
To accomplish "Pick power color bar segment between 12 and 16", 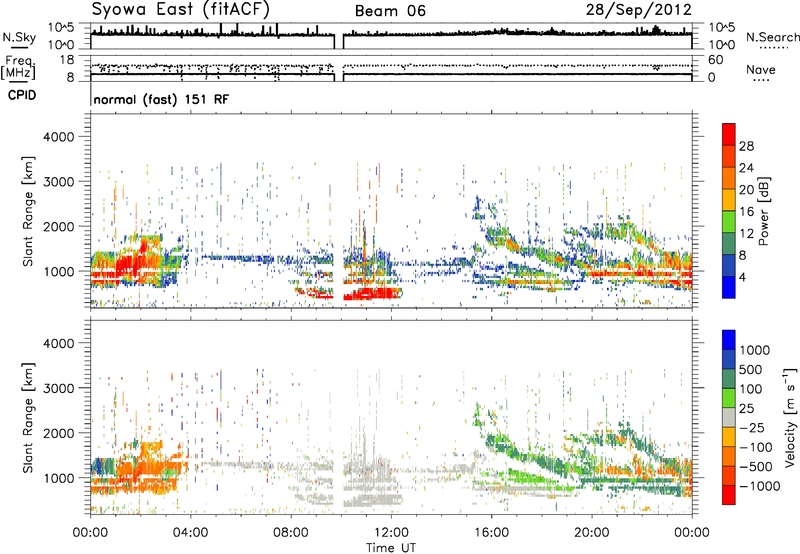I will click(729, 222).
